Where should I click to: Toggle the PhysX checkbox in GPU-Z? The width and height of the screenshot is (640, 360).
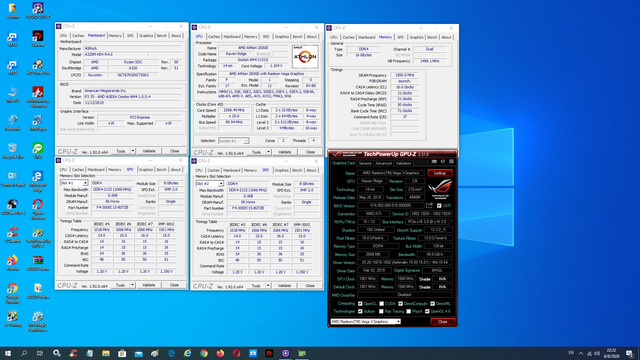408,311
